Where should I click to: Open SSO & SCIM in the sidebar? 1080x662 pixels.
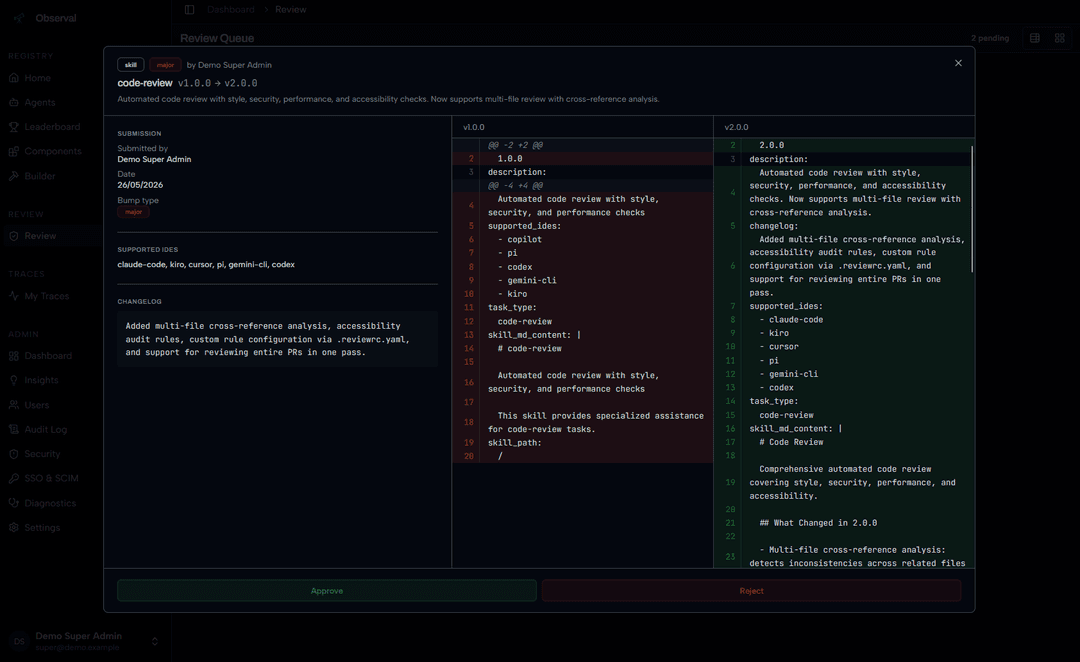pos(51,478)
